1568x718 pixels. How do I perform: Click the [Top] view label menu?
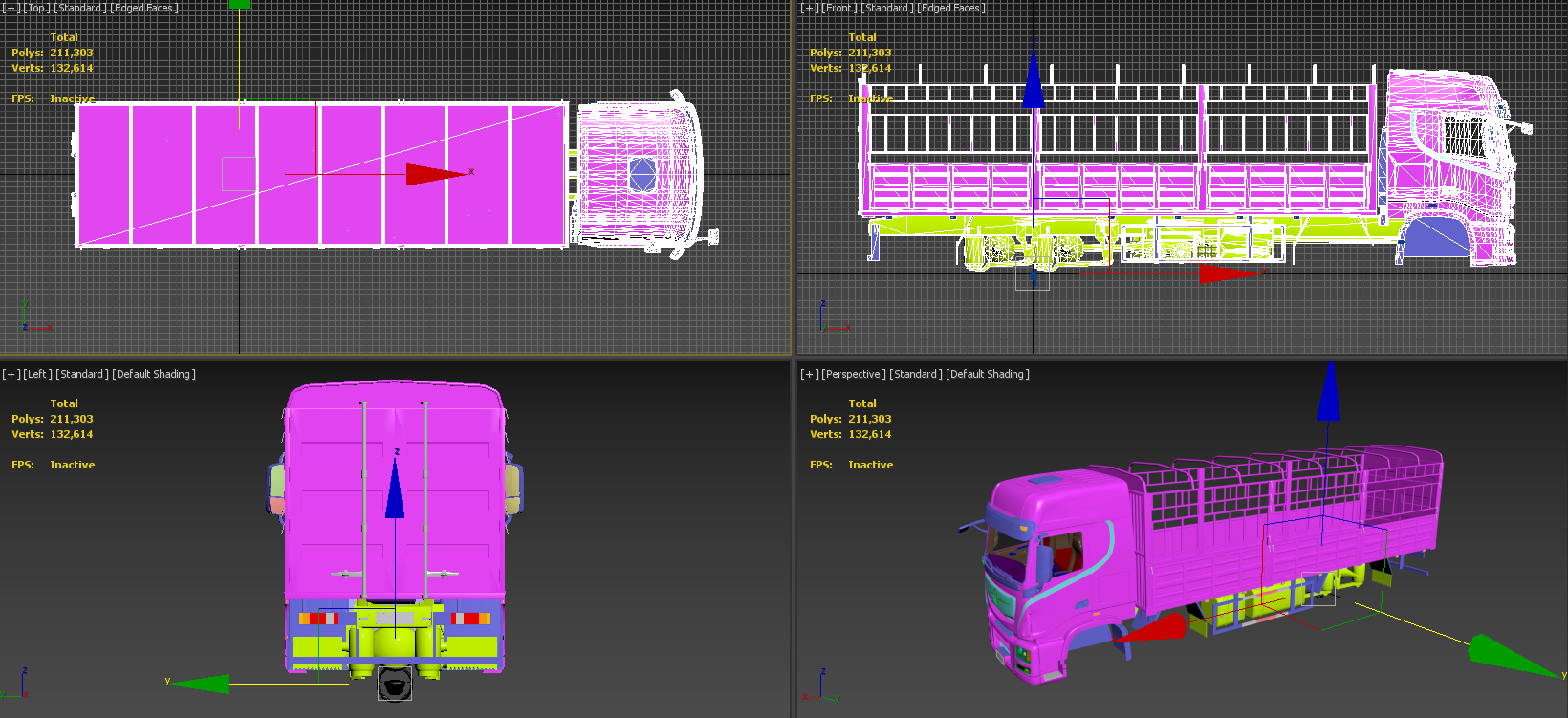pos(36,8)
